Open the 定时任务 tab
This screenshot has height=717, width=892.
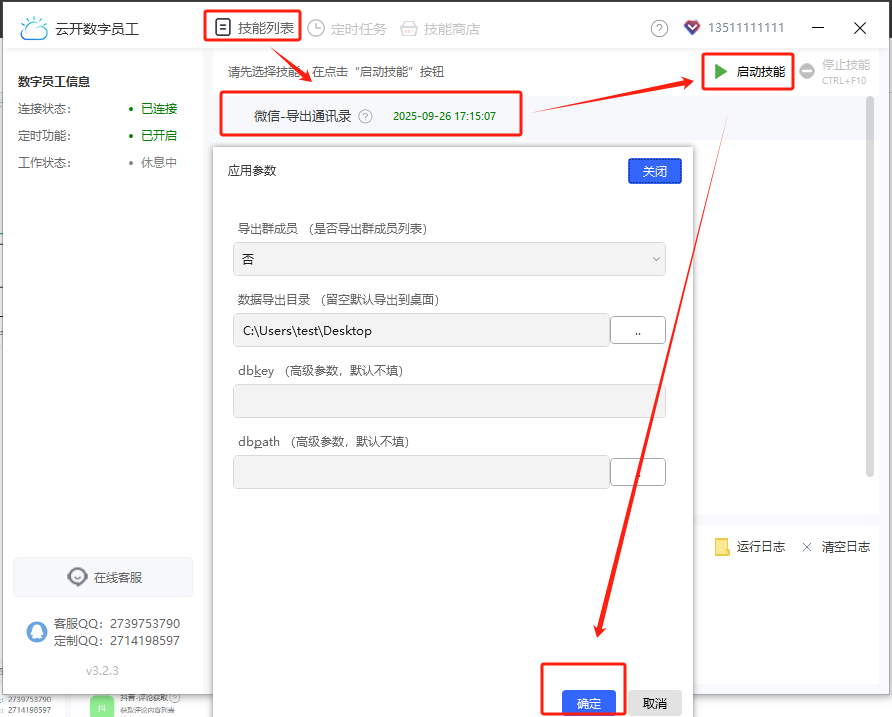coord(347,29)
